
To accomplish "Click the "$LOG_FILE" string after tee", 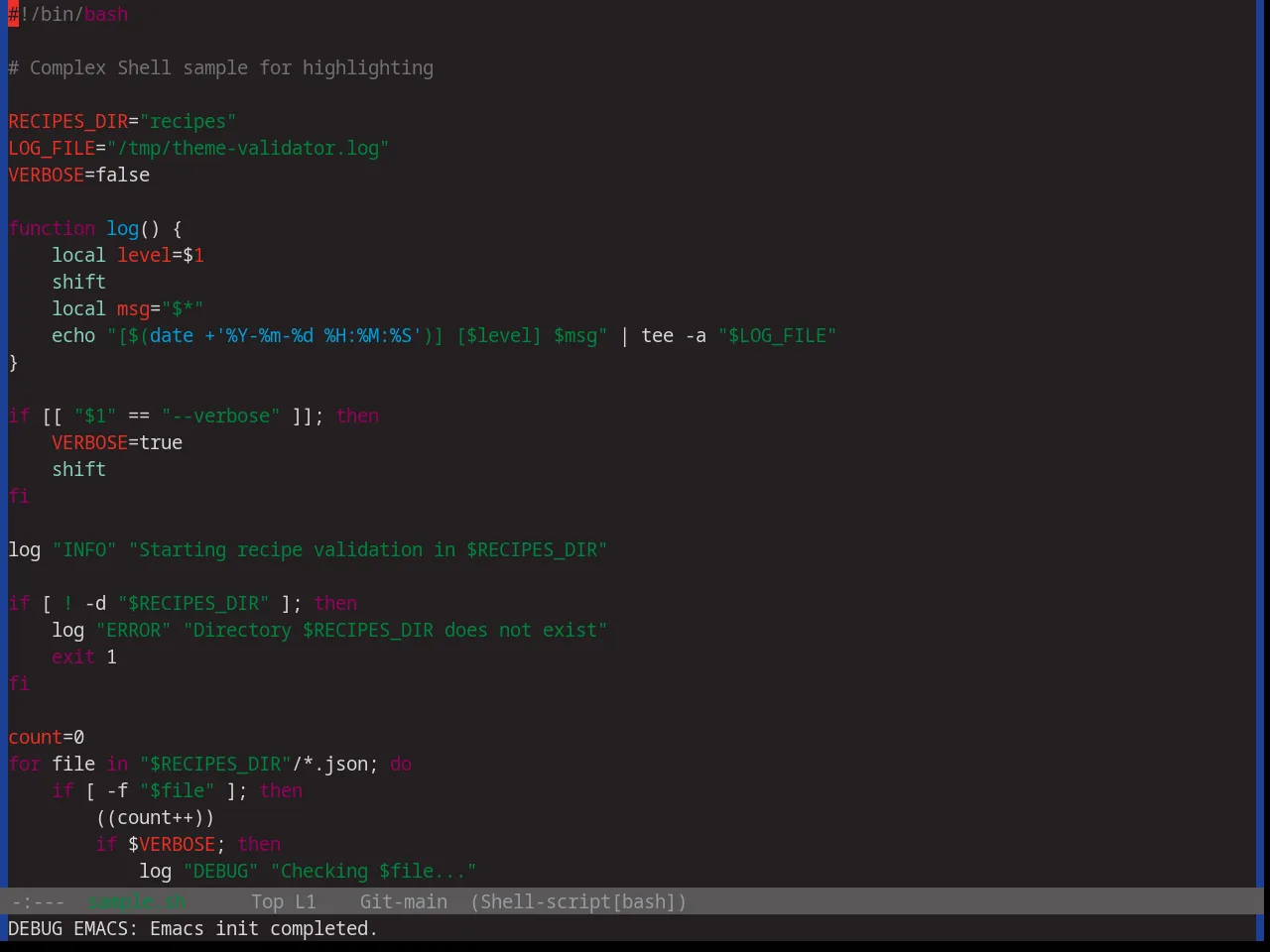I will click(x=778, y=335).
